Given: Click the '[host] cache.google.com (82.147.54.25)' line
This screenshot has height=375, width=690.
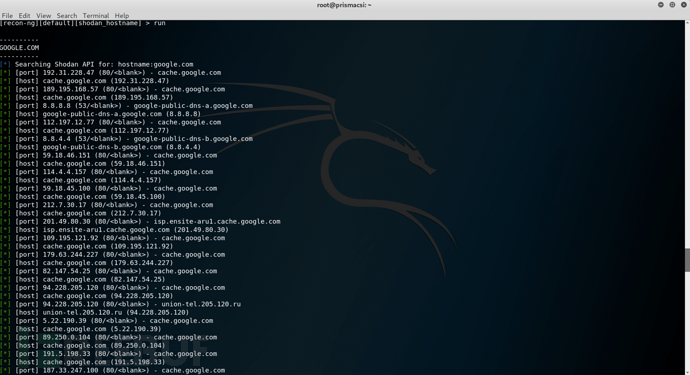Looking at the screenshot, I should tap(83, 279).
